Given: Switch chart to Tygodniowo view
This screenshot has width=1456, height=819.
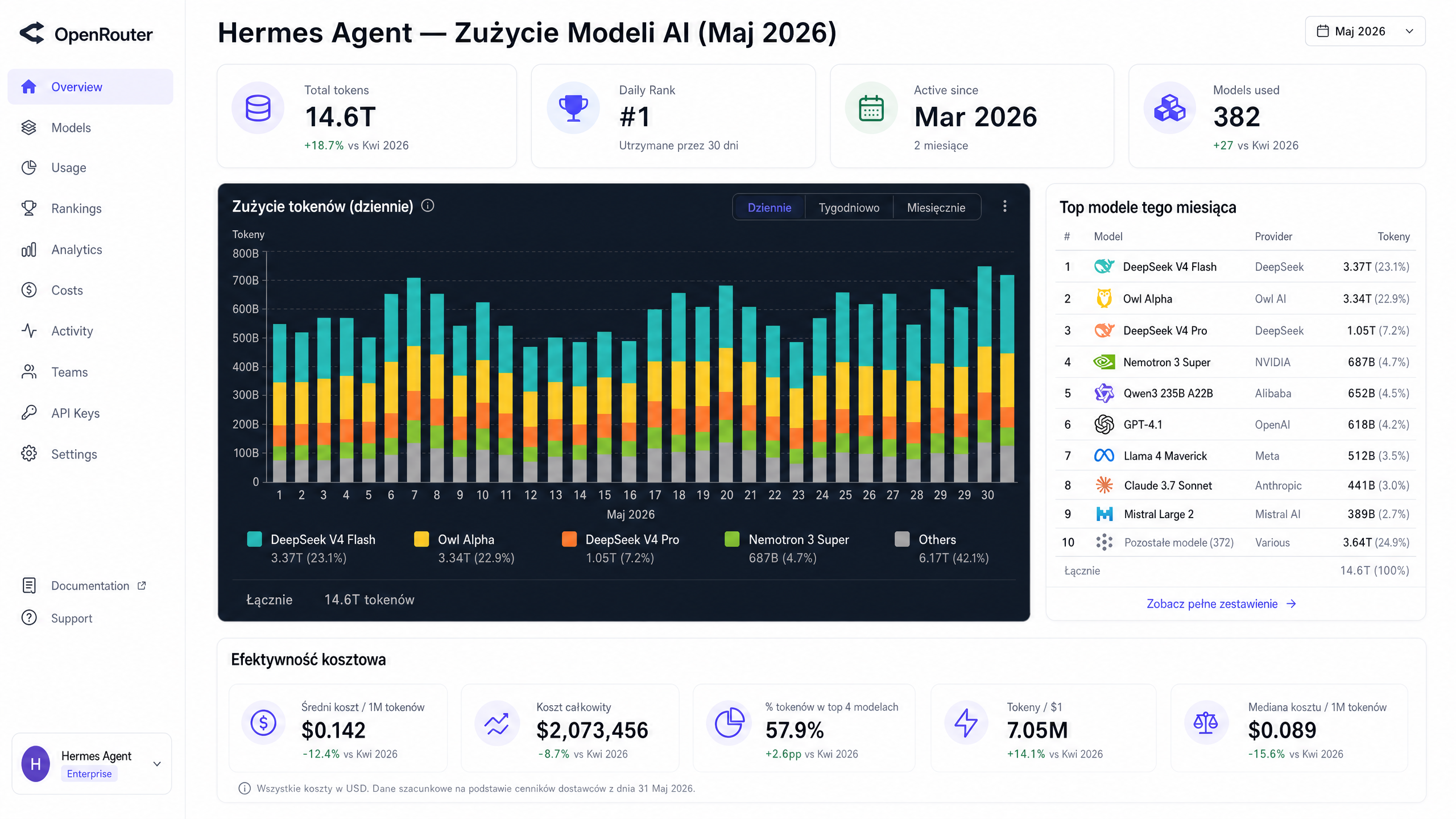Looking at the screenshot, I should (849, 207).
